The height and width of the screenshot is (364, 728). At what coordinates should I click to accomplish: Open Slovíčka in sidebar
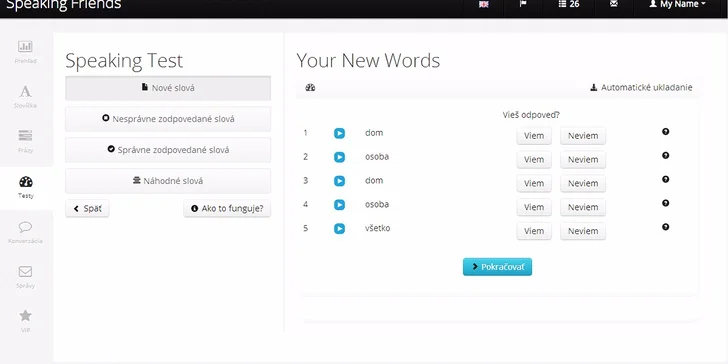26,97
